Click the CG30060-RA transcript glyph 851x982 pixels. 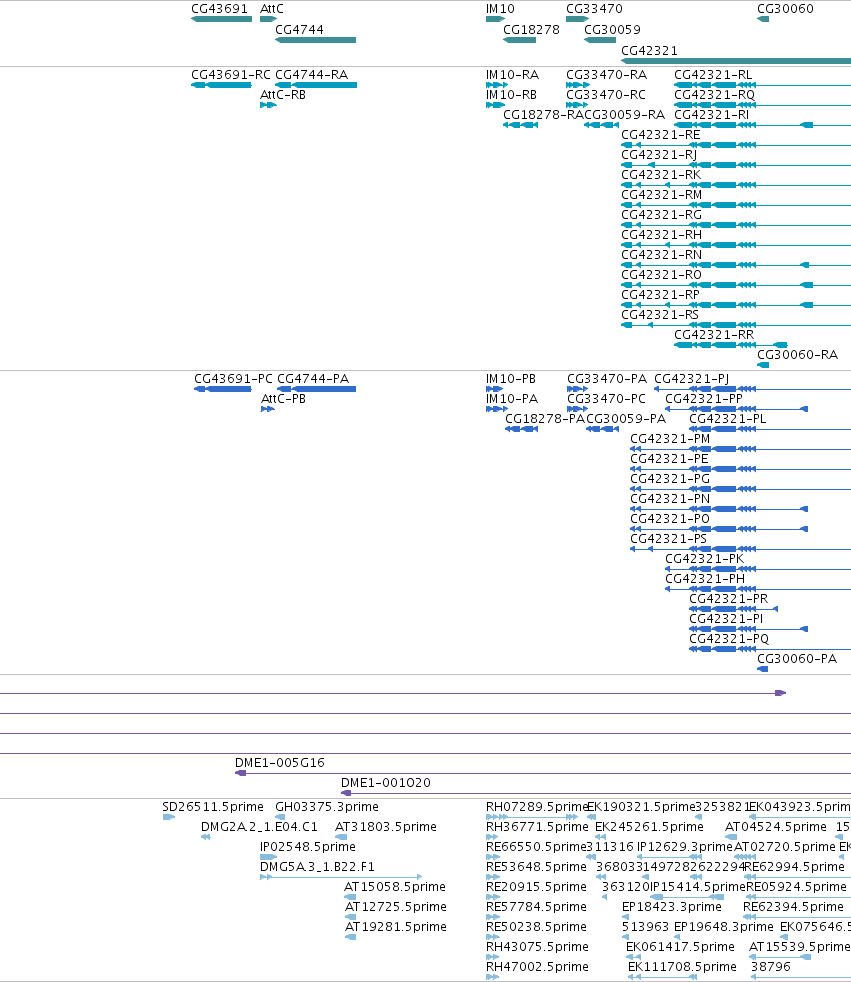click(x=763, y=365)
